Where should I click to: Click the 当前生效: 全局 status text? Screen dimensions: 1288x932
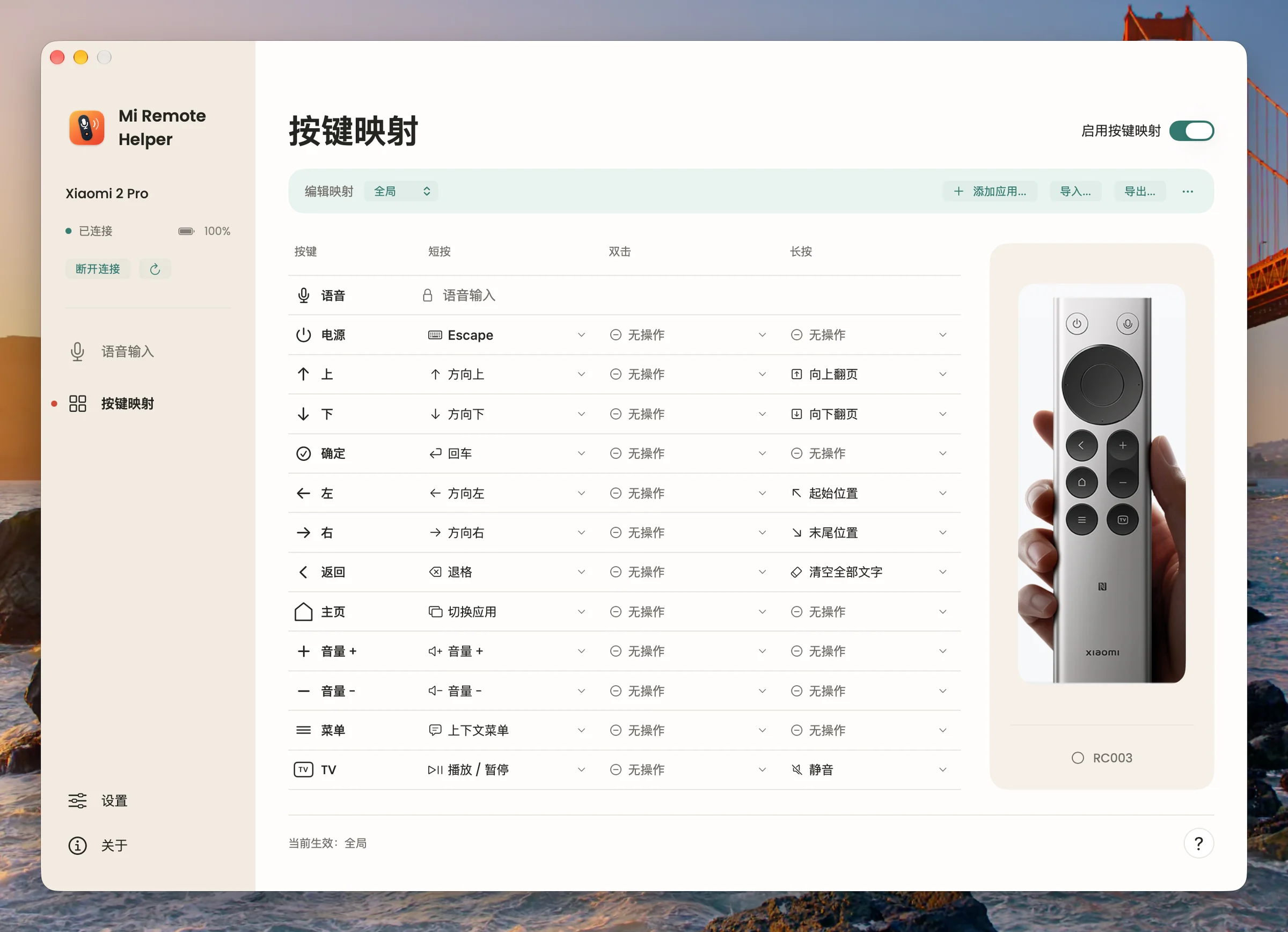(327, 843)
